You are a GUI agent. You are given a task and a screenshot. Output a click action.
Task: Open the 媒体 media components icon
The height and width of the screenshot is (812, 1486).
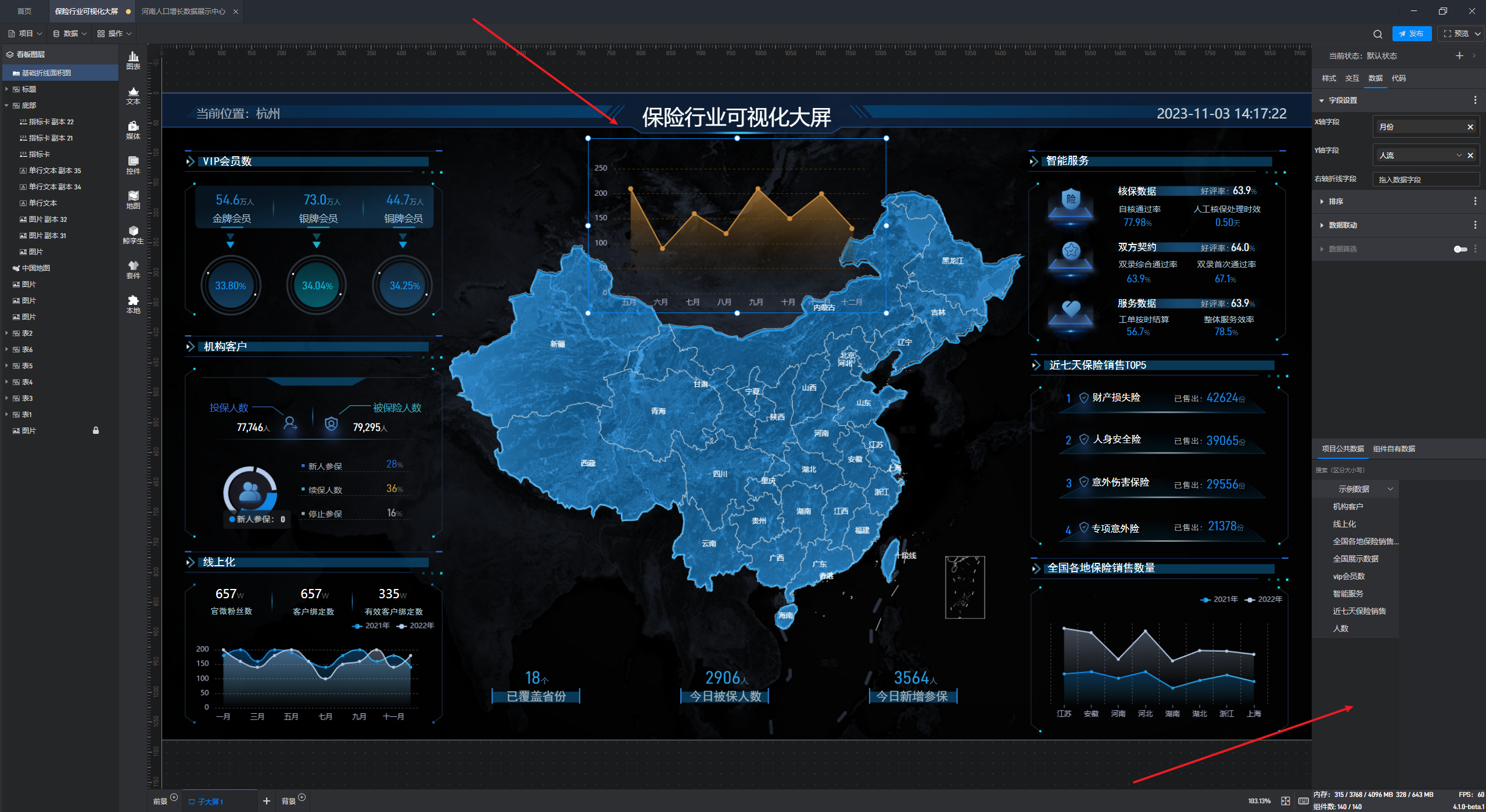pos(133,130)
